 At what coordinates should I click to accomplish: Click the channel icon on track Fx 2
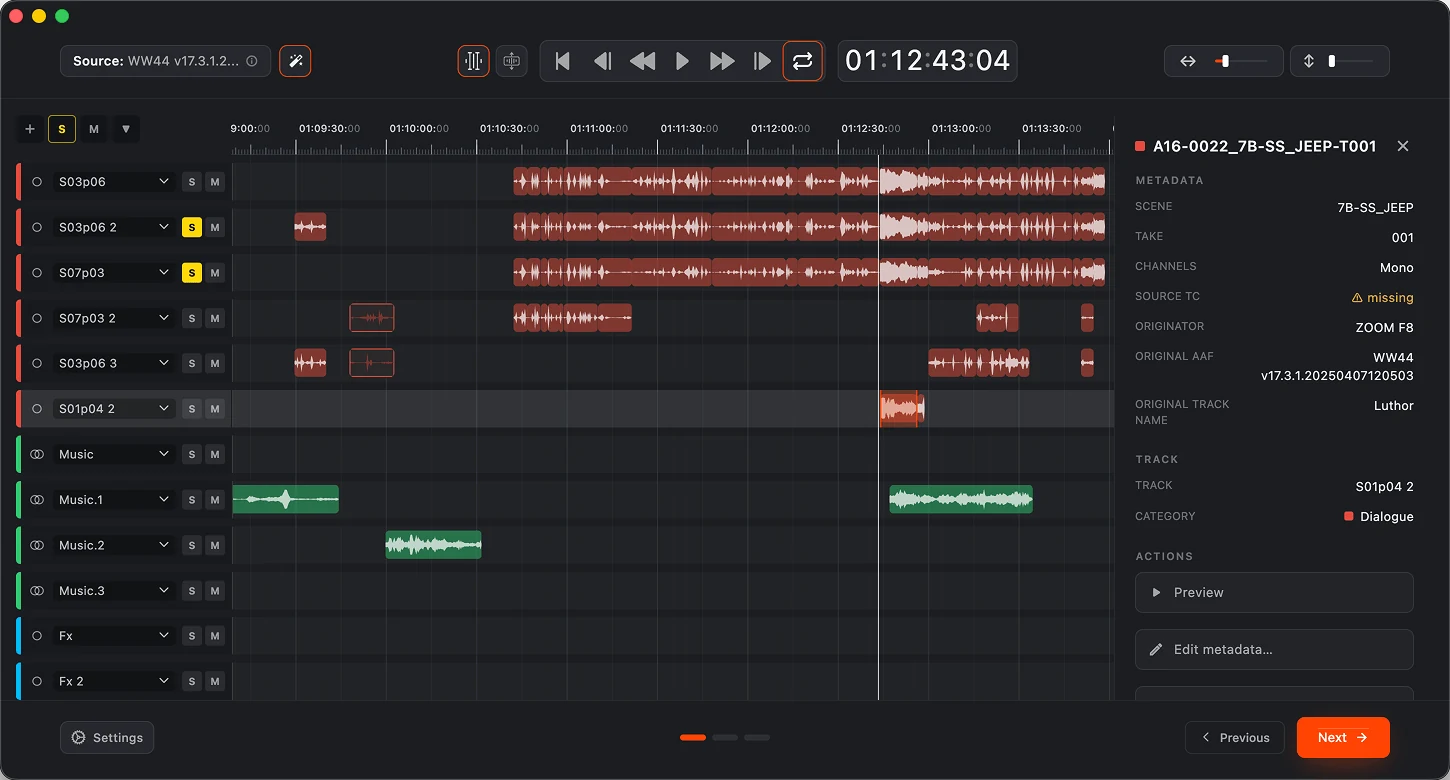click(x=37, y=681)
